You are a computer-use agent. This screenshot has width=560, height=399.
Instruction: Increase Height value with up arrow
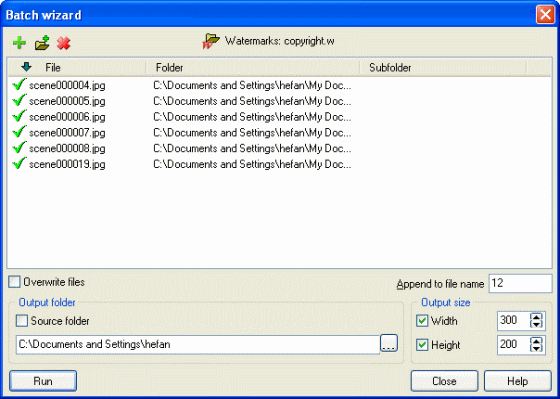click(536, 340)
